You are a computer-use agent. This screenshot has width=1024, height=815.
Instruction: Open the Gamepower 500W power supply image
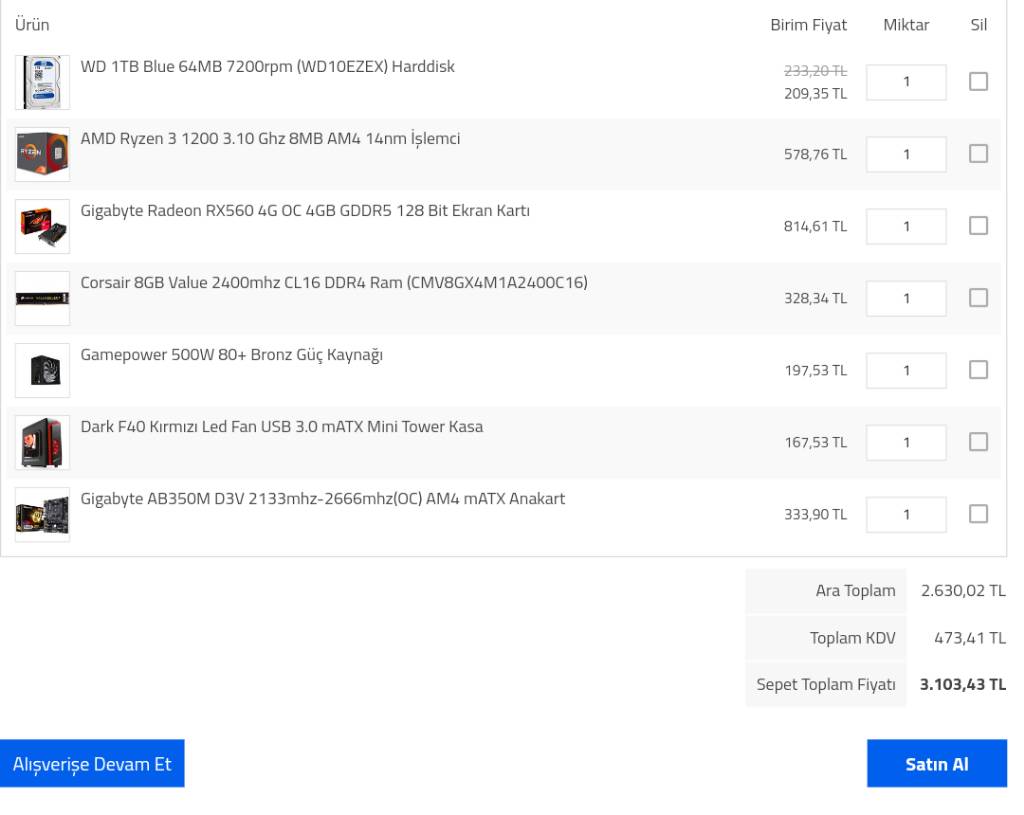click(x=42, y=370)
